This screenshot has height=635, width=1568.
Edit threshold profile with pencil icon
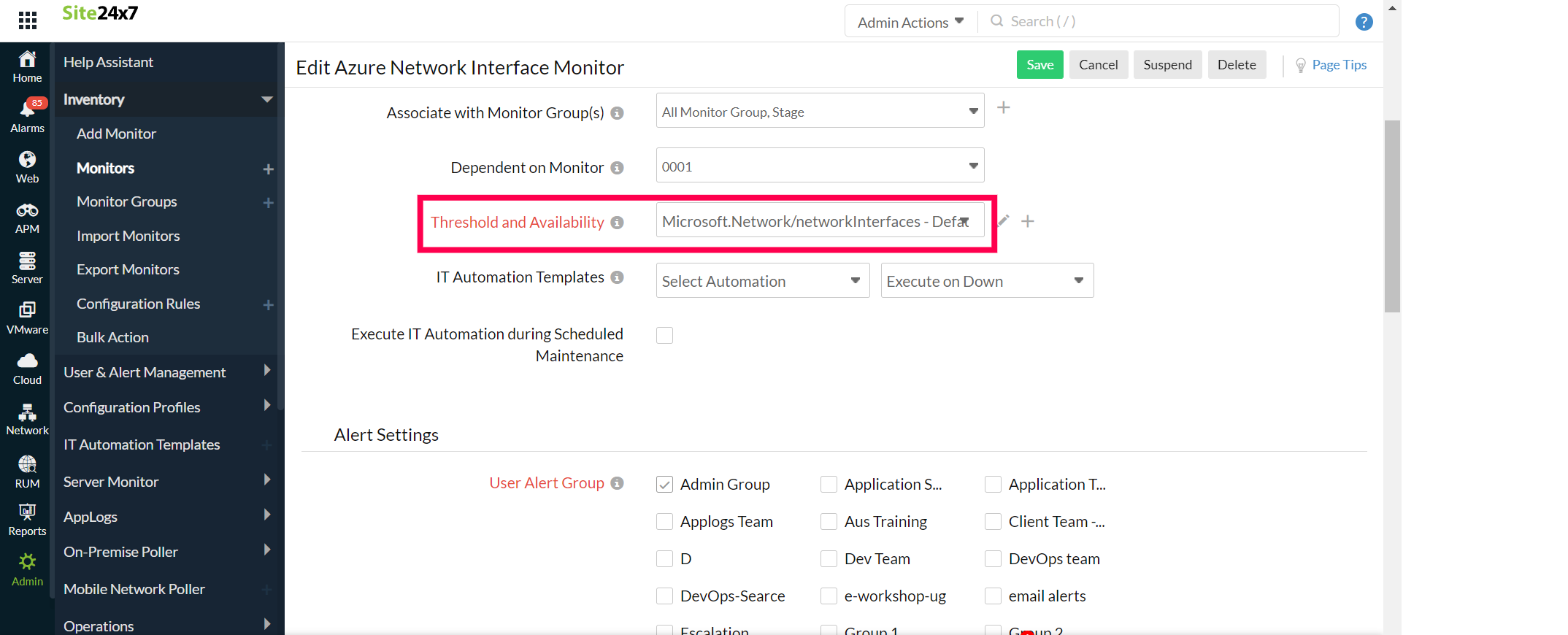pos(1004,220)
